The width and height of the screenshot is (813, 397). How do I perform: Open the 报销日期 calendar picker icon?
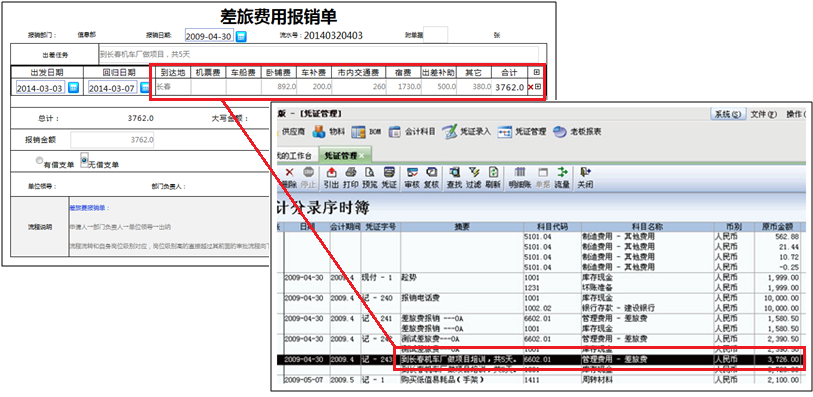pyautogui.click(x=241, y=36)
